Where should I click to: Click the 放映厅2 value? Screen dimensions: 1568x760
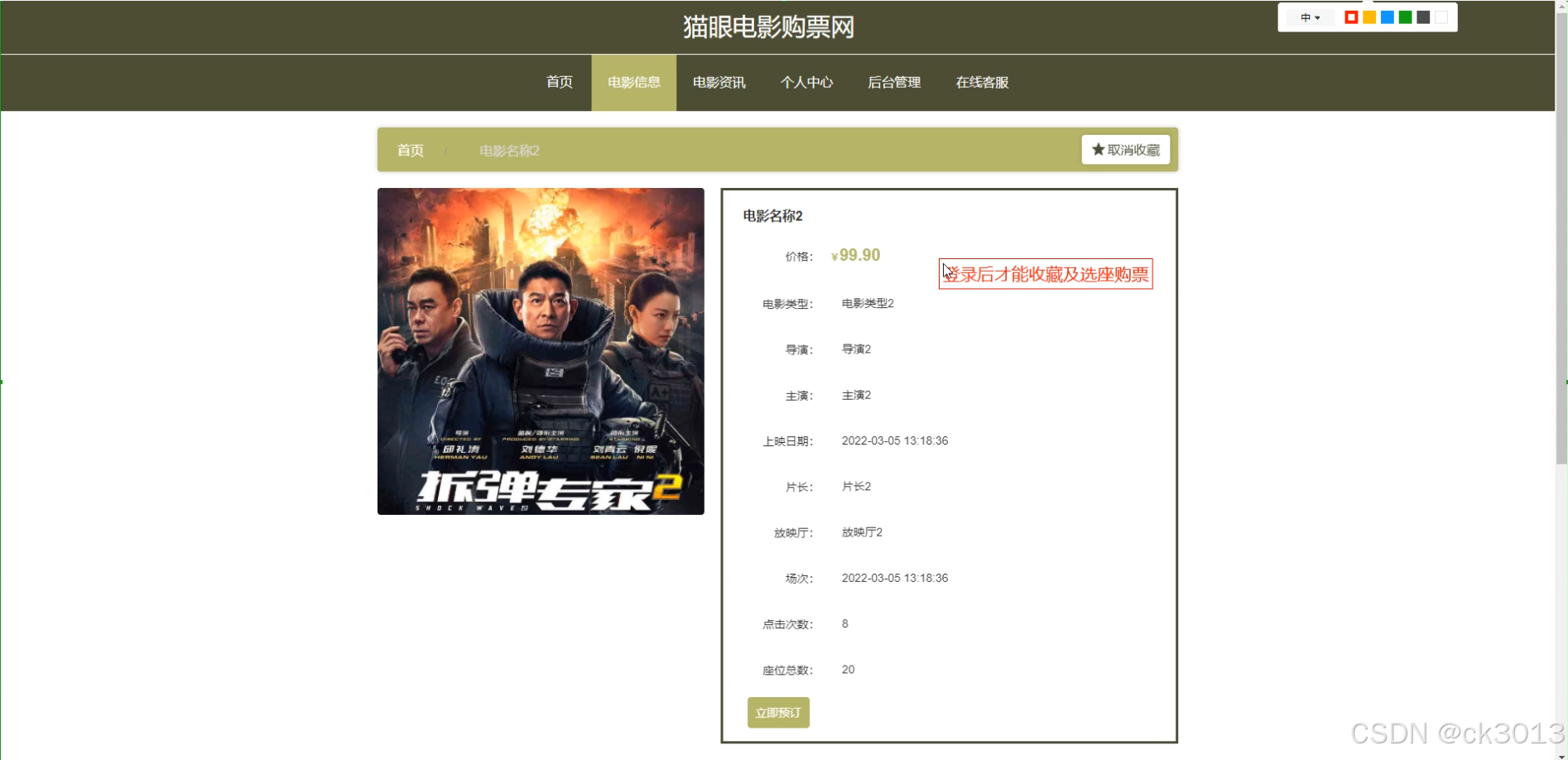point(862,532)
